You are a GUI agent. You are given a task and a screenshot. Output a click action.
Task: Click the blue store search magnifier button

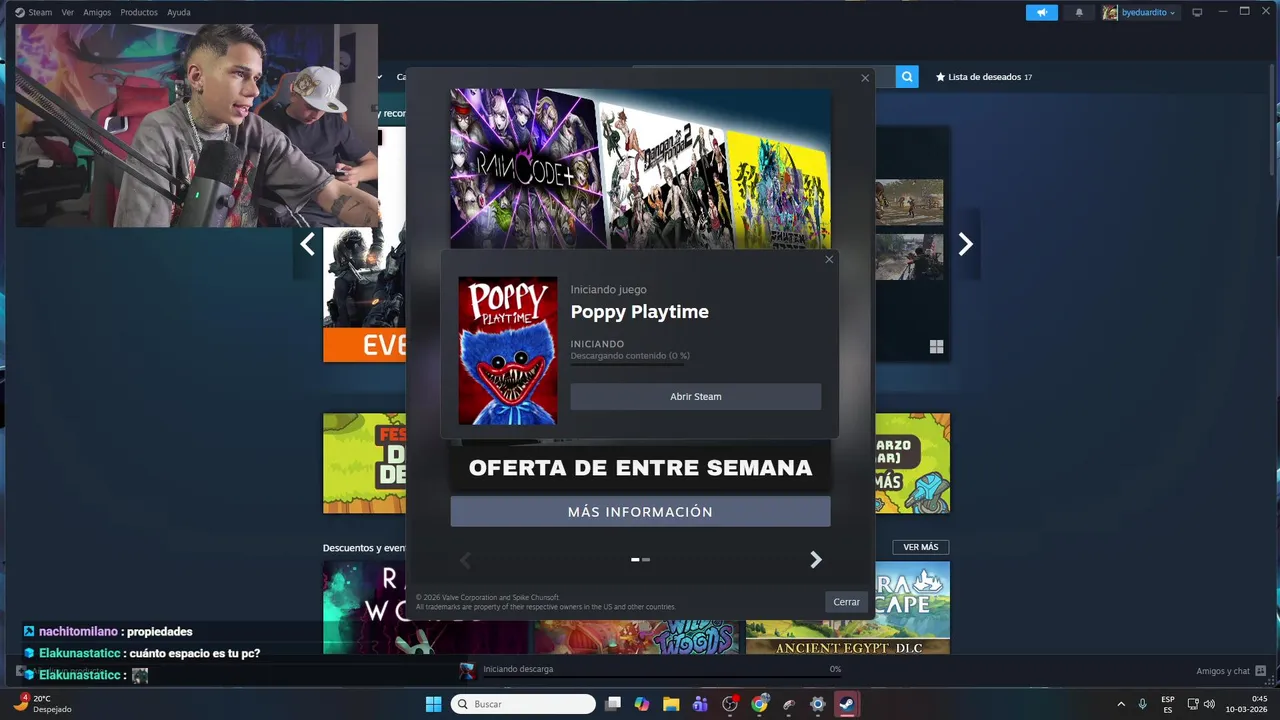point(907,77)
